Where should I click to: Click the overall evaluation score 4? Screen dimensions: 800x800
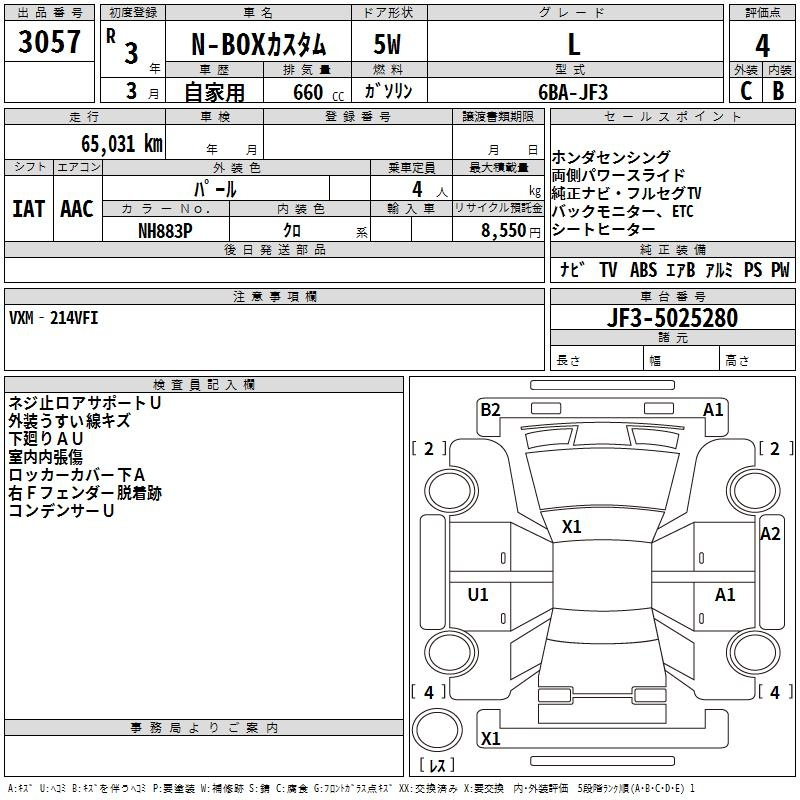[x=762, y=46]
